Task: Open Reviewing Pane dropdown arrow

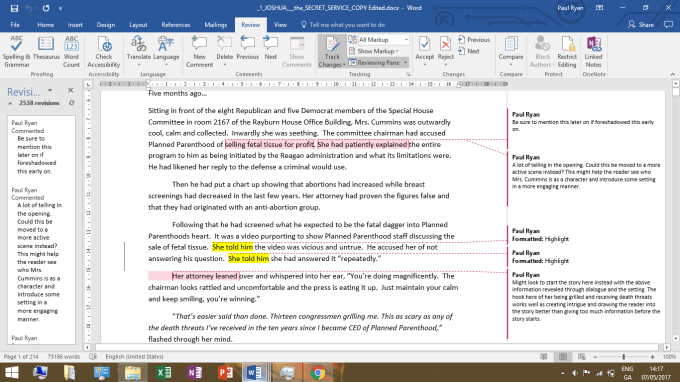Action: [405, 62]
